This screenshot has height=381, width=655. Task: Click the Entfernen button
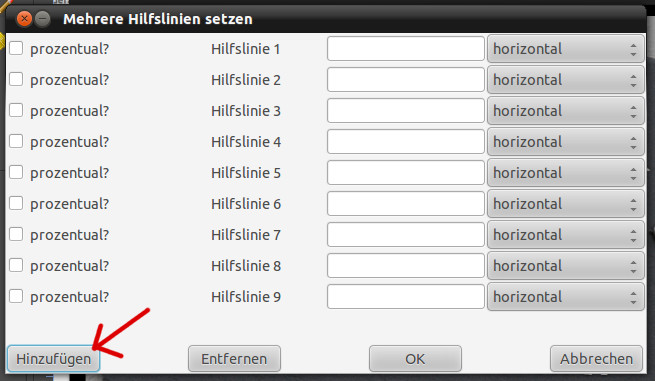(234, 358)
